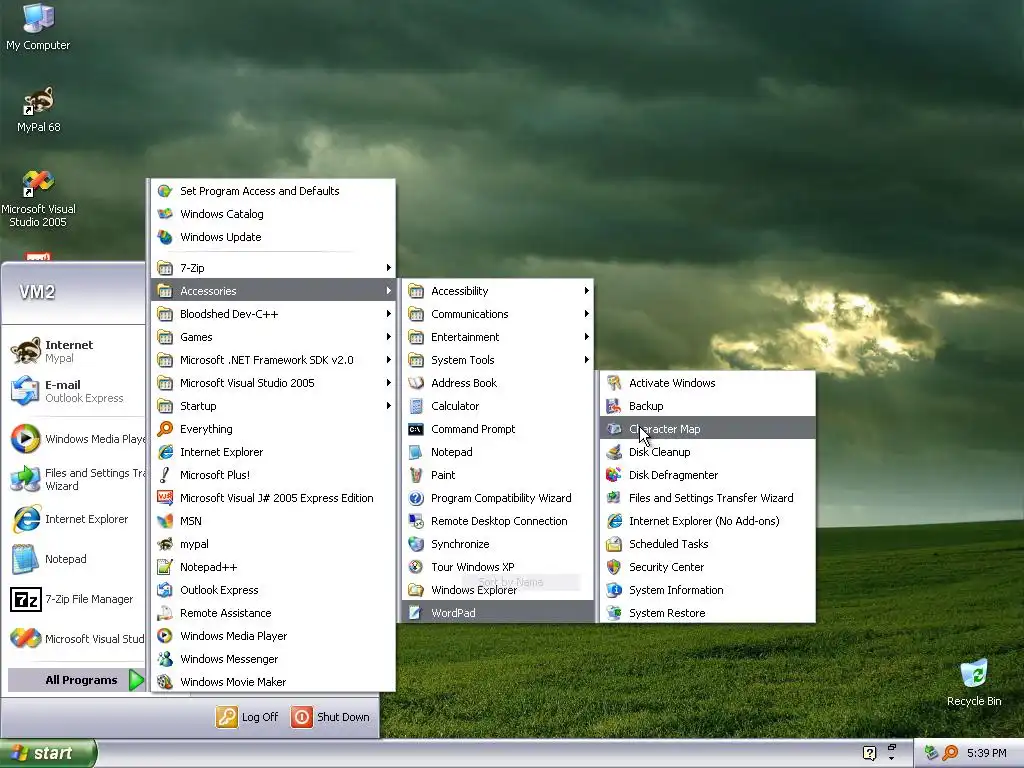Launch Windows Messenger icon
1024x768 pixels.
click(x=165, y=659)
